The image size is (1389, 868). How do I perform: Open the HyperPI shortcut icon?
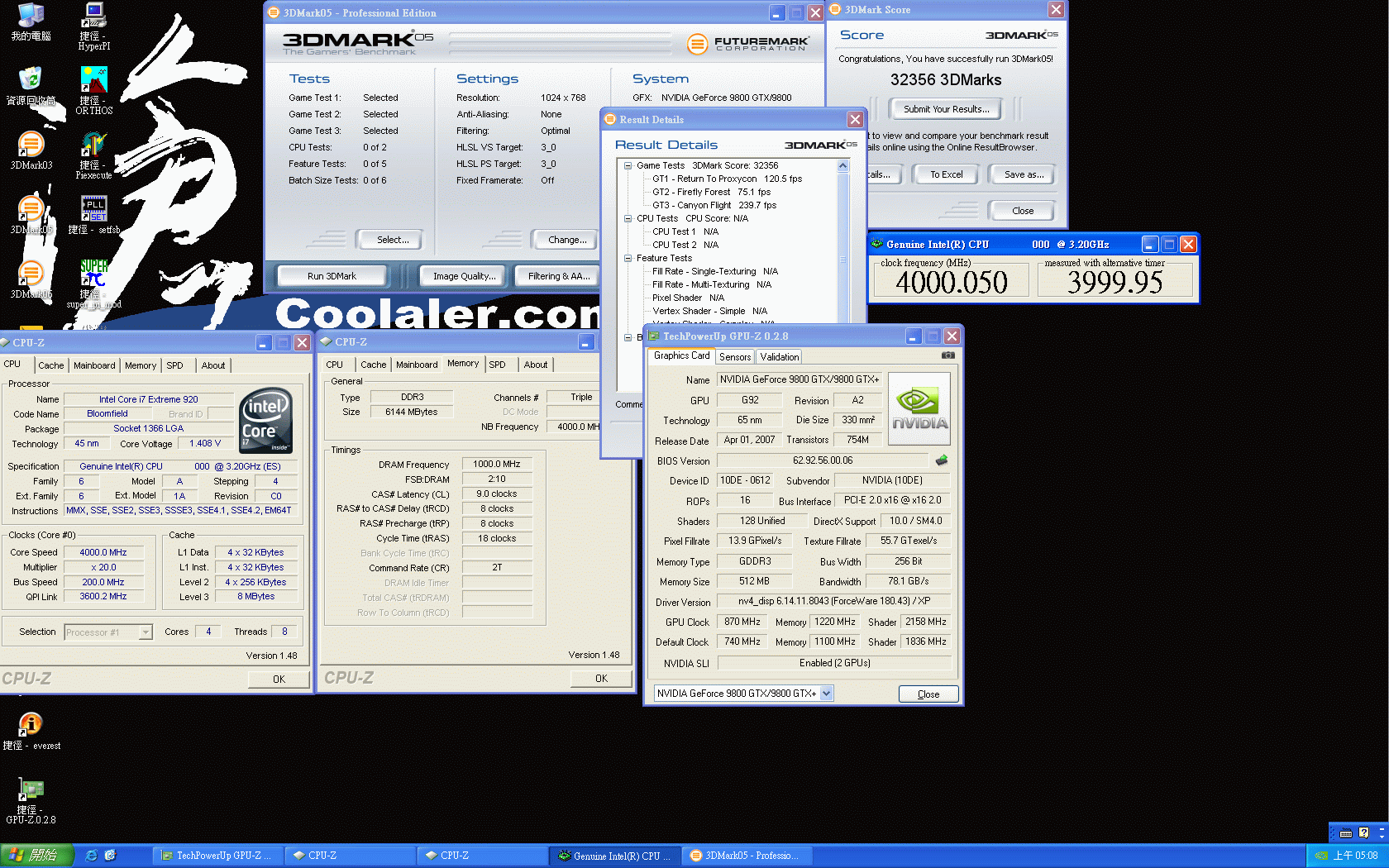click(94, 25)
